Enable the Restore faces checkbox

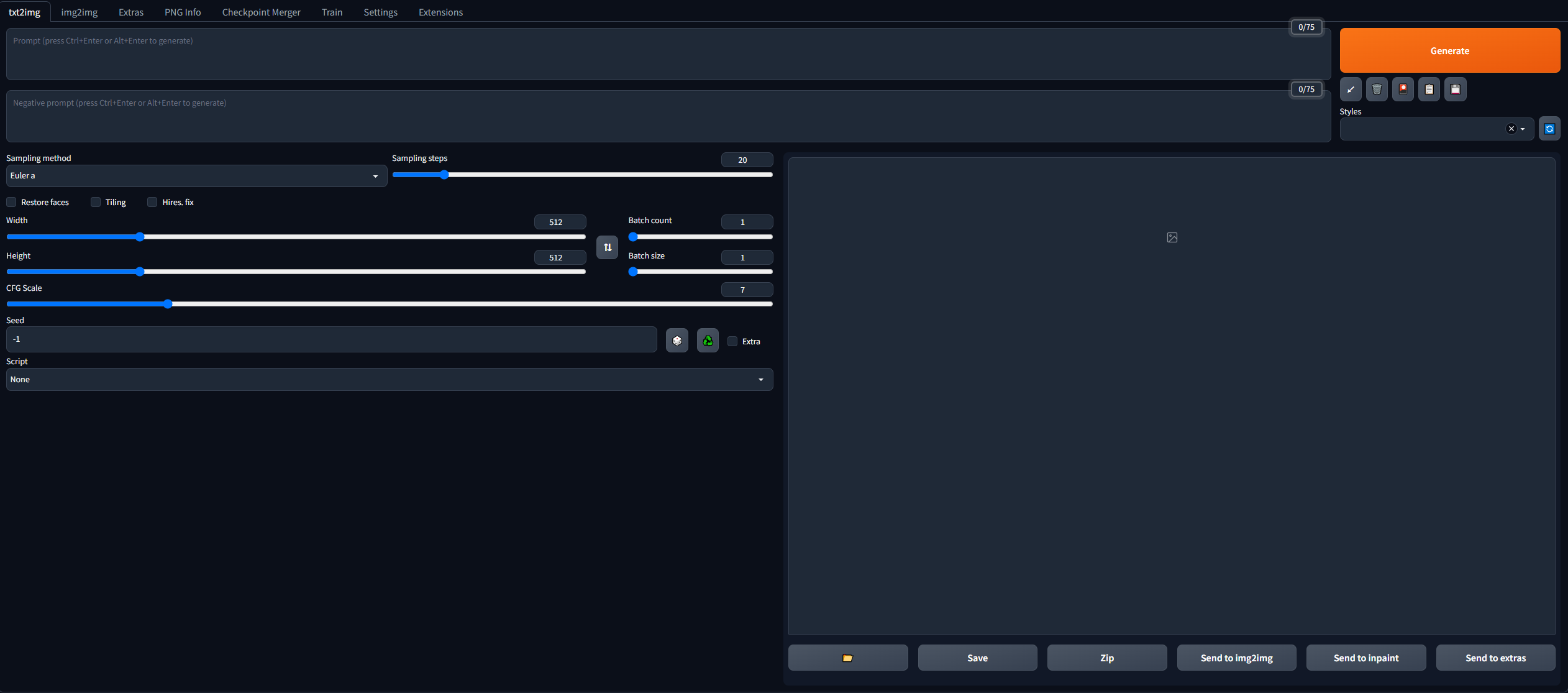click(11, 202)
